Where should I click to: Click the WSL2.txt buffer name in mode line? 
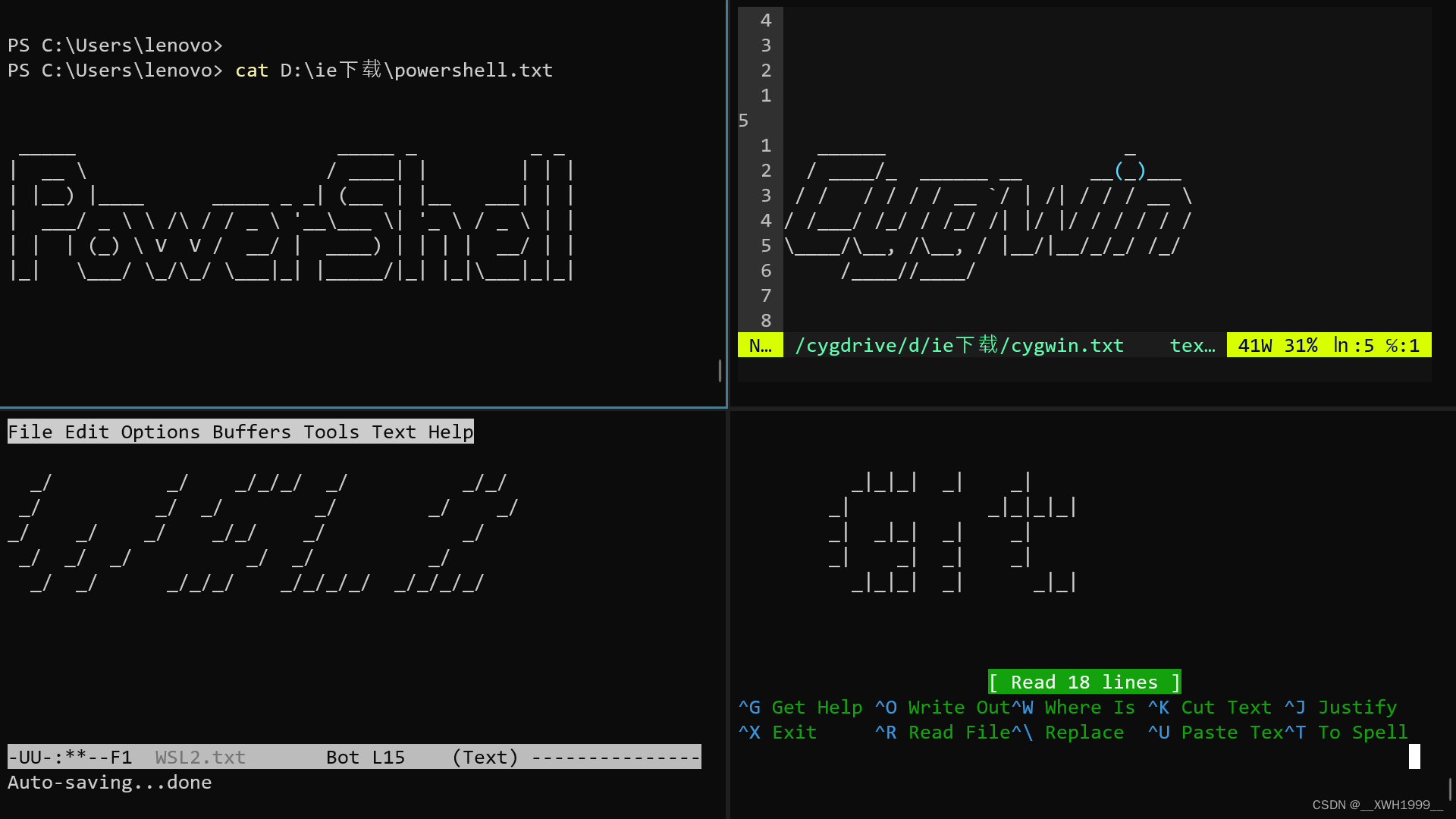click(200, 757)
